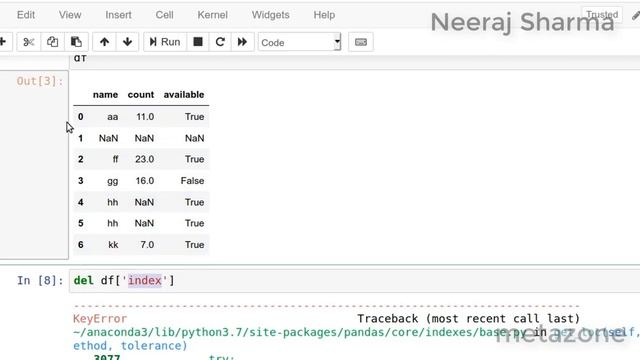Click the count value 16.0
Viewport: 640px width, 360px height.
[144, 181]
